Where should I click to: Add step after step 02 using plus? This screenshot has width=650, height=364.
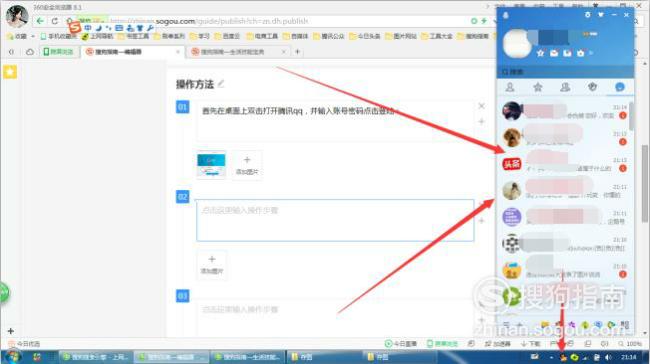(481, 221)
